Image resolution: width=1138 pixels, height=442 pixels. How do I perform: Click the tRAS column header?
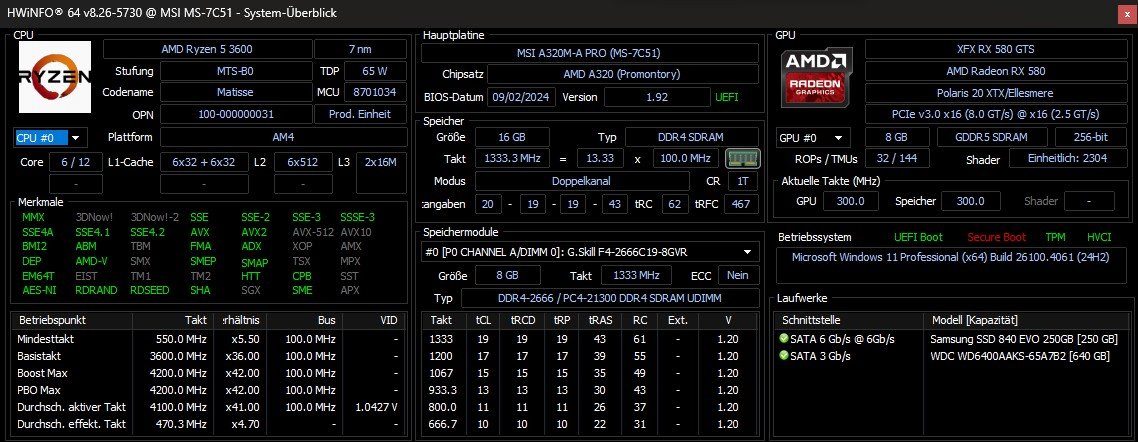[599, 320]
